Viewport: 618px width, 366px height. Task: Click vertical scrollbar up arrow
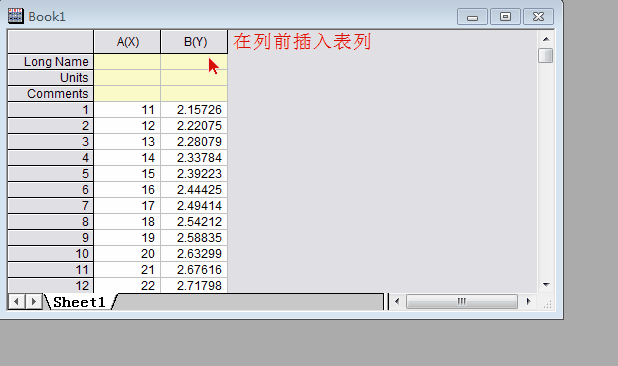pos(546,39)
